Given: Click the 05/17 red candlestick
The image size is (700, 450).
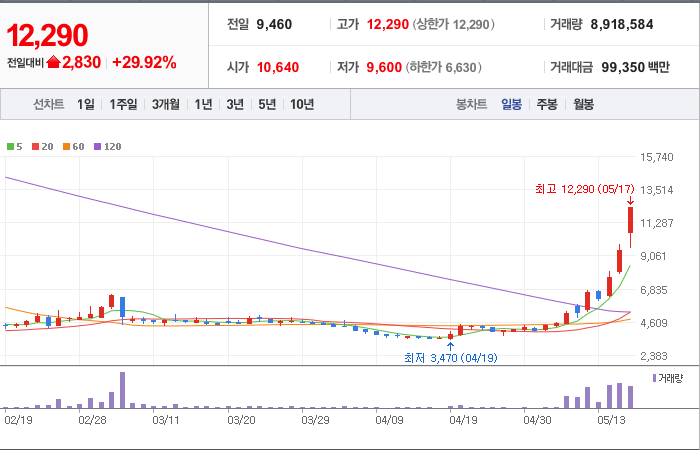Looking at the screenshot, I should 631,220.
